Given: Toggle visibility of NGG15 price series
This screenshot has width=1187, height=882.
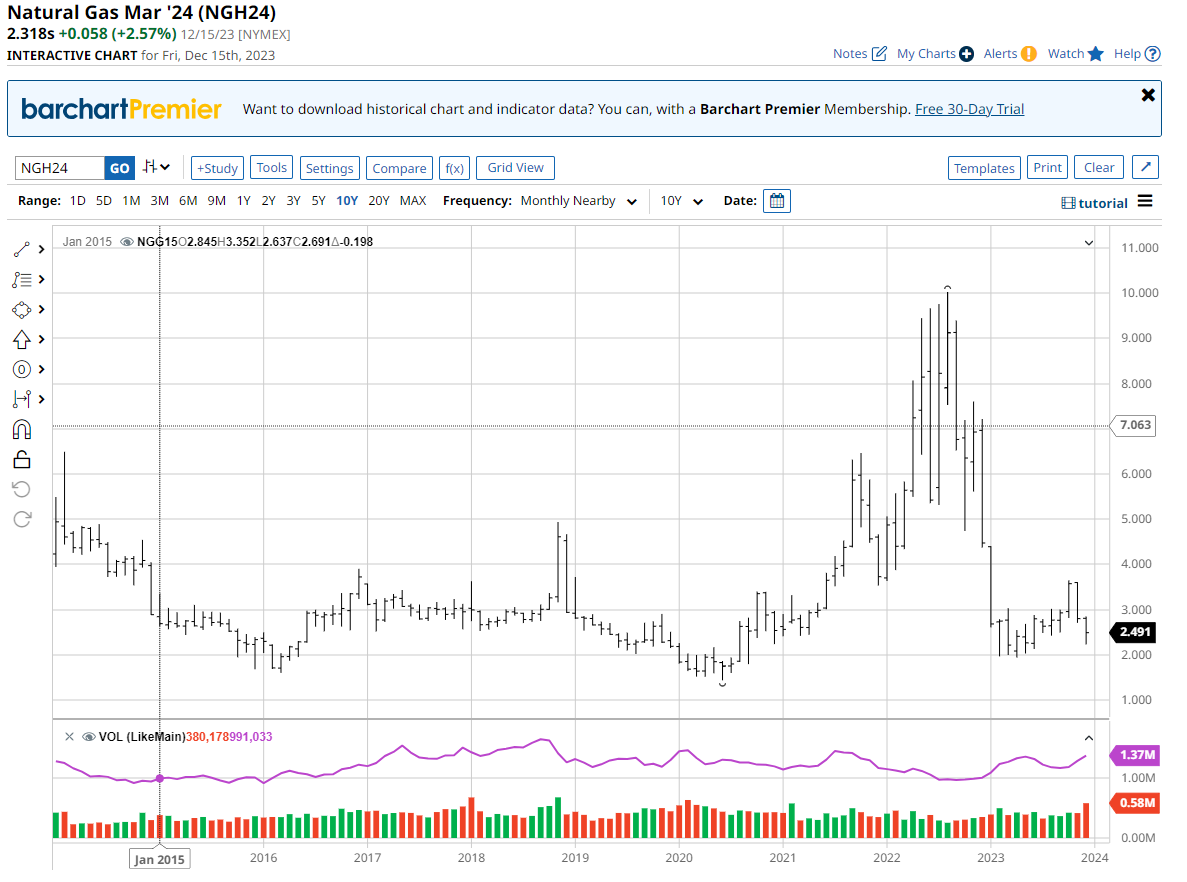Looking at the screenshot, I should tap(127, 242).
